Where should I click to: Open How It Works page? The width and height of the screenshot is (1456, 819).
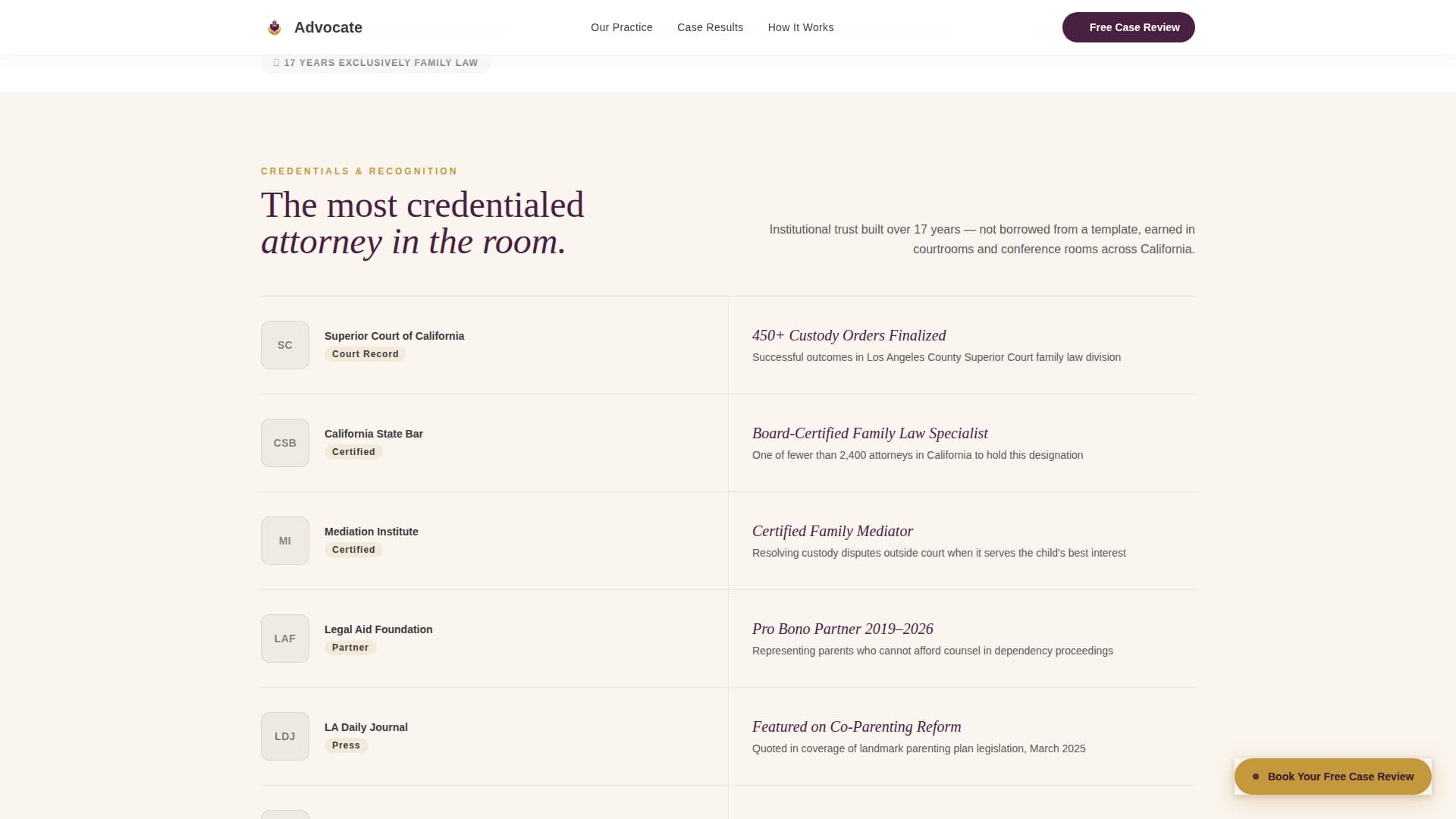tap(800, 27)
